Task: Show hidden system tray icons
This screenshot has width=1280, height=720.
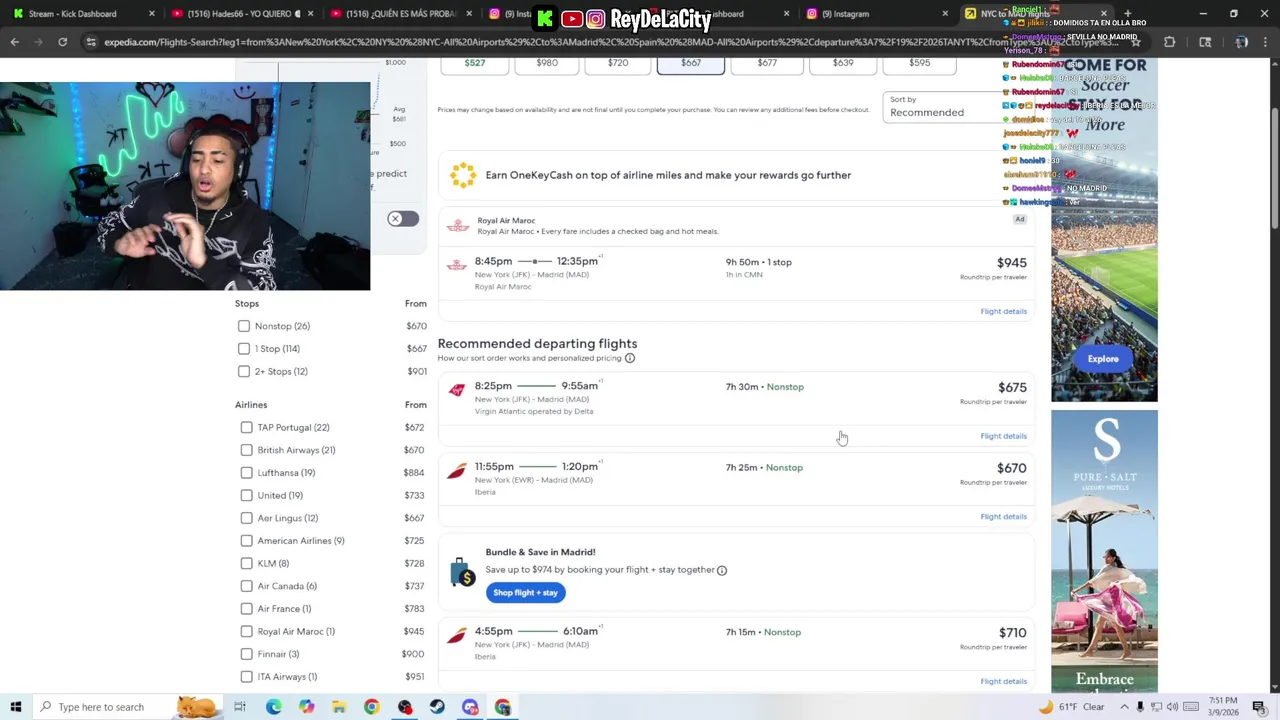Action: (1124, 707)
